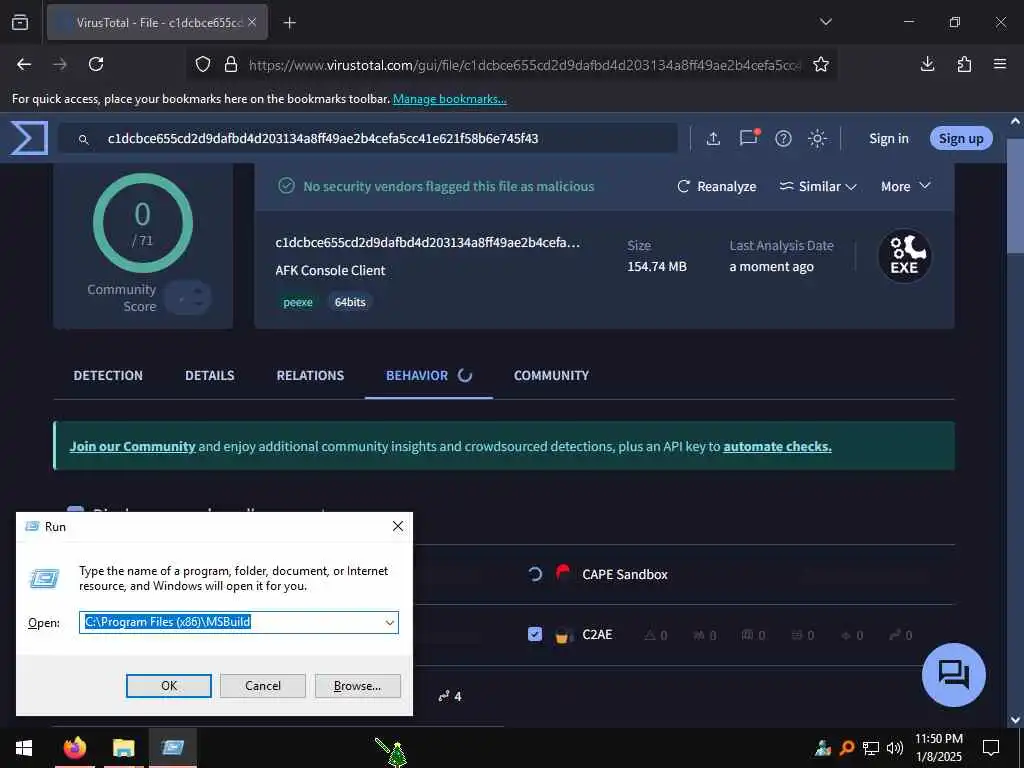
Task: Open the Run dialog Open combo dropdown arrow
Action: point(390,622)
